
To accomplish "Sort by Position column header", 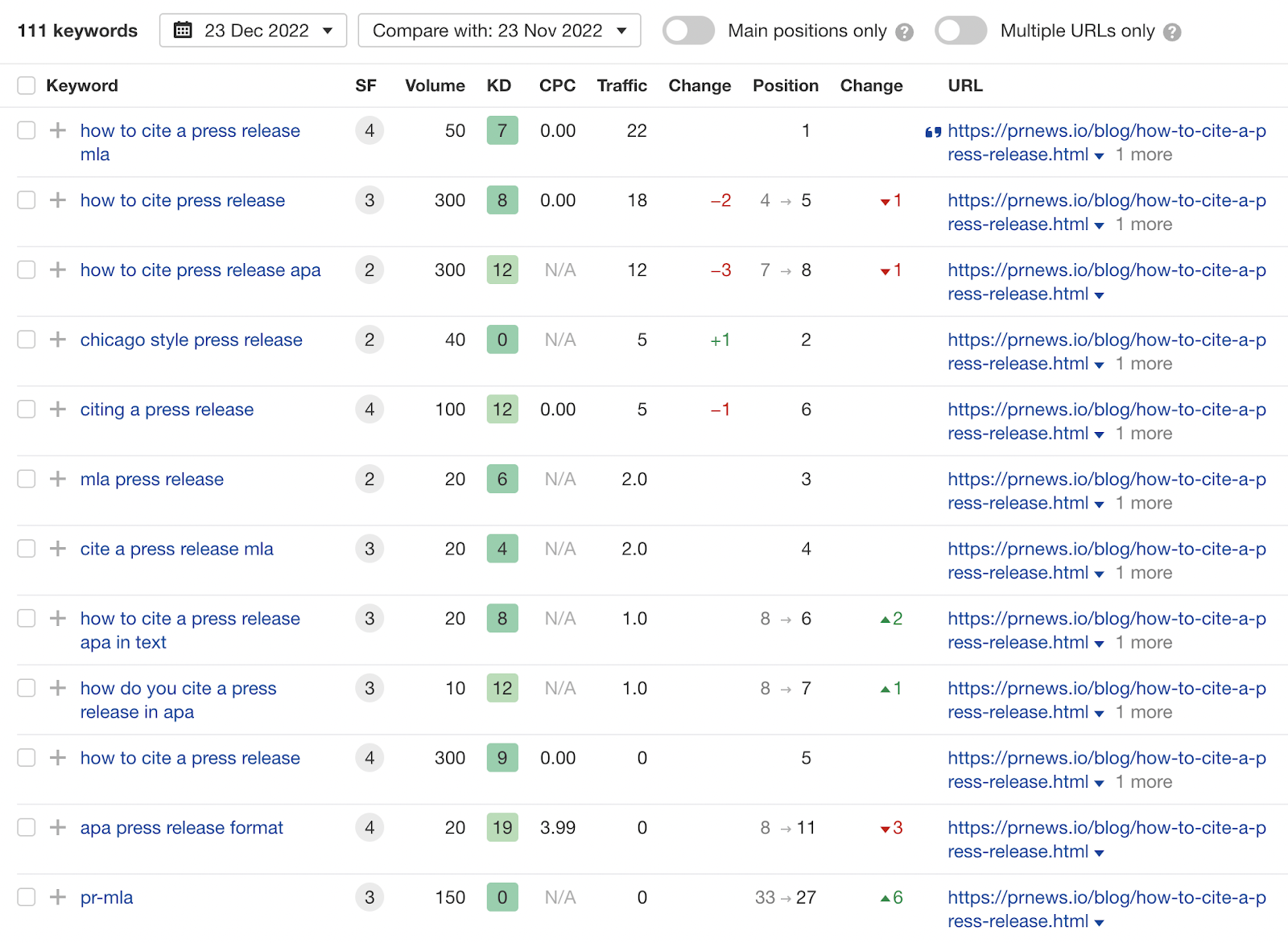I will tap(786, 85).
